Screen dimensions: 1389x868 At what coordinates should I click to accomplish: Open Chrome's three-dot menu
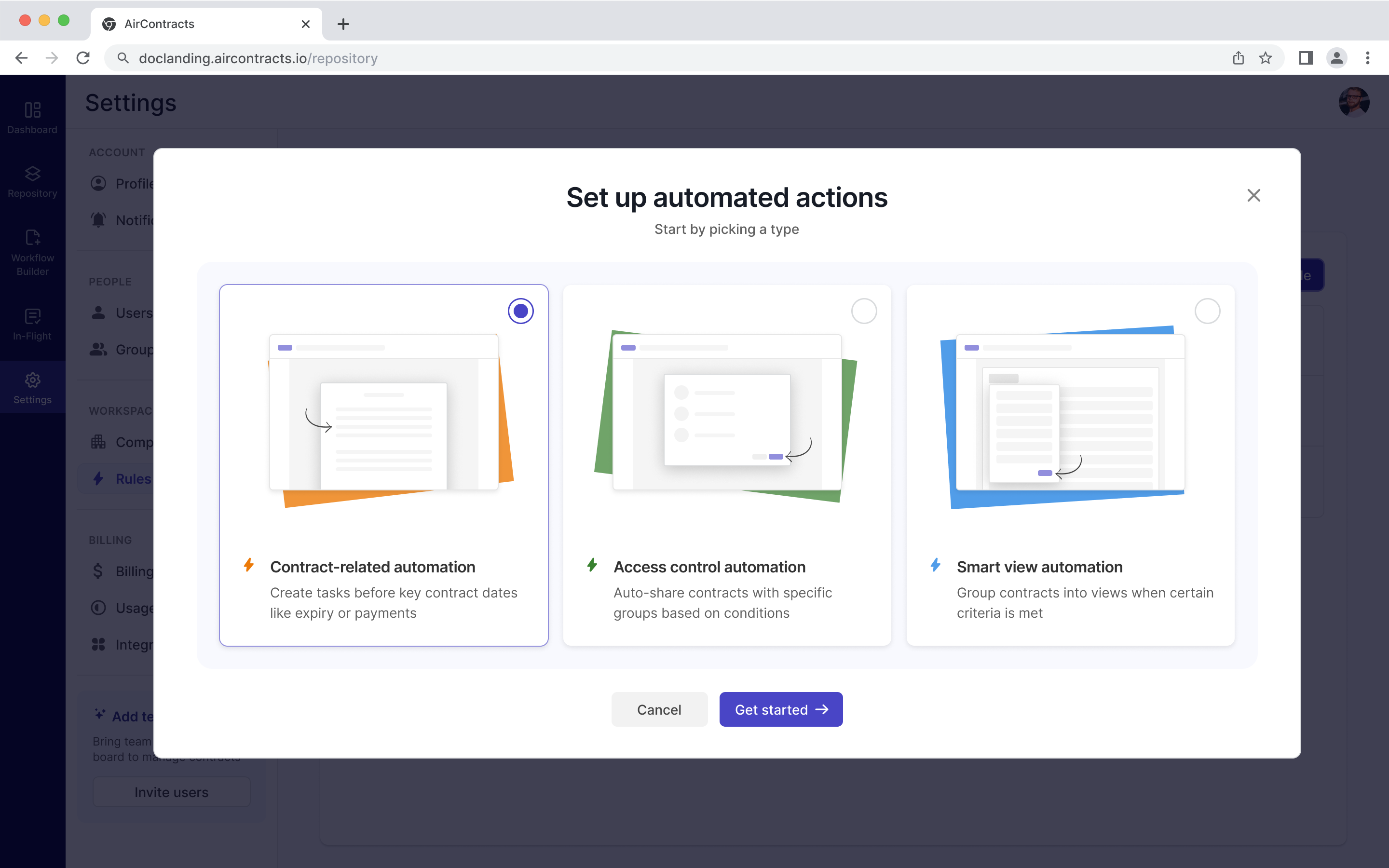tap(1368, 57)
